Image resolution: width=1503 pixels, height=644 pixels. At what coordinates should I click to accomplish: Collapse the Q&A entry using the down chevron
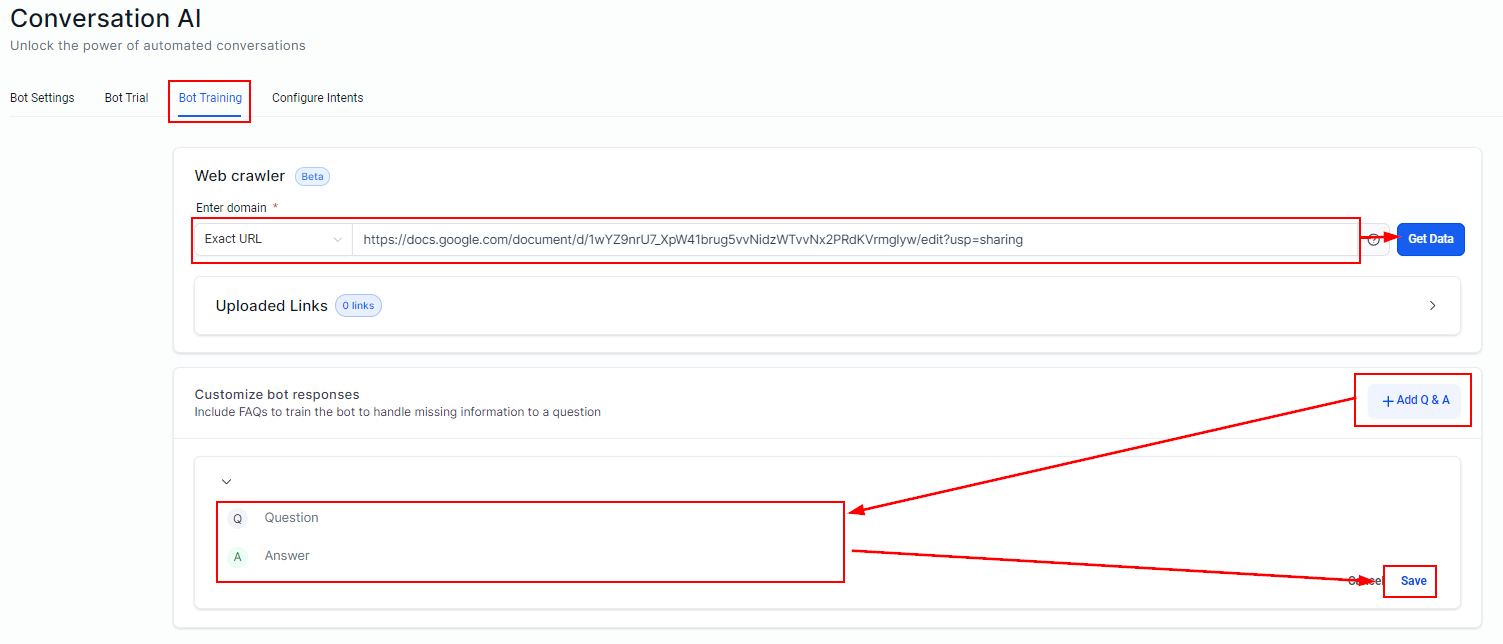pyautogui.click(x=226, y=482)
